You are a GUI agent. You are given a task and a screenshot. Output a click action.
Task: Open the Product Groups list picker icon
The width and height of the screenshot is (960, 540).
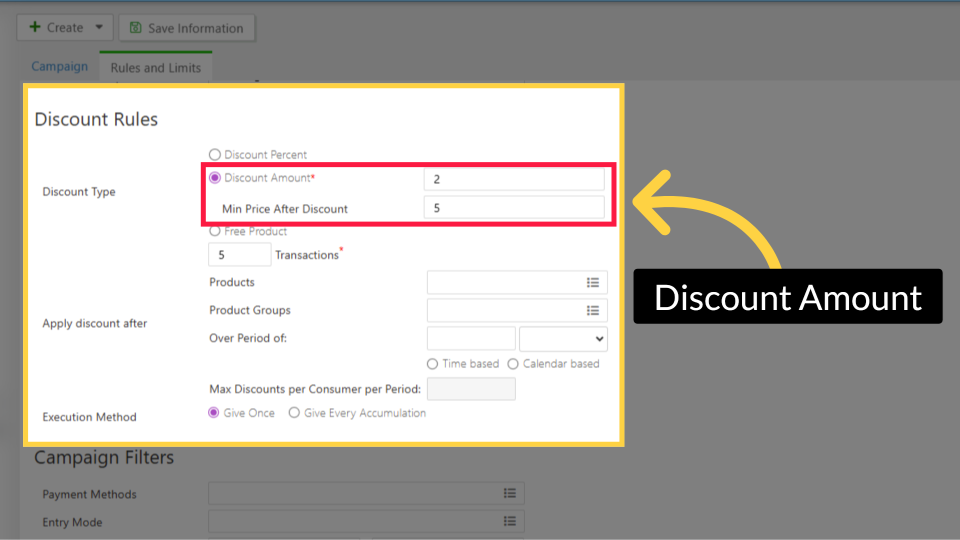pos(593,310)
